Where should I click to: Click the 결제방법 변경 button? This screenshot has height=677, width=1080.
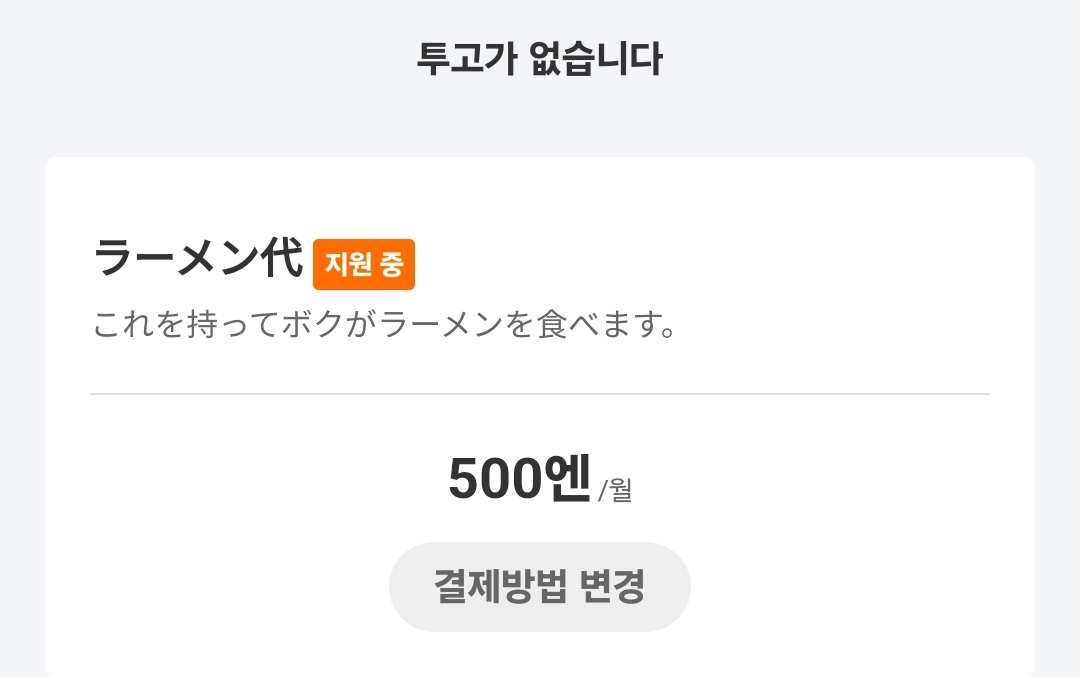click(539, 587)
